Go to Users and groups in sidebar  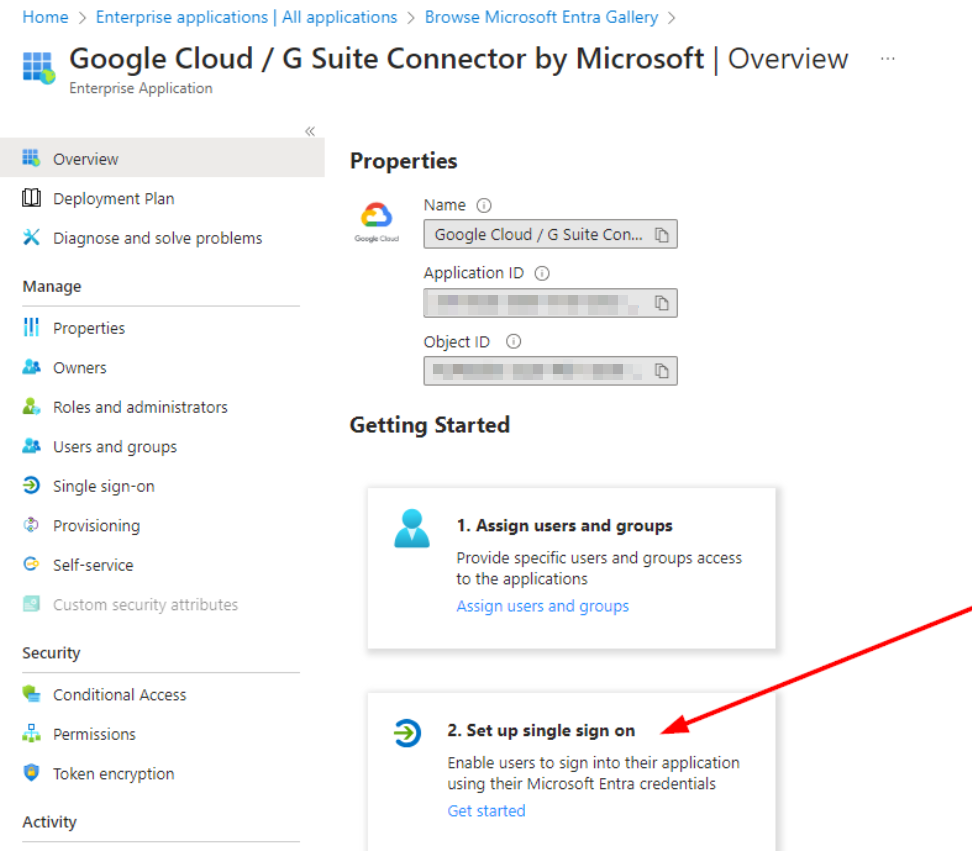point(114,447)
